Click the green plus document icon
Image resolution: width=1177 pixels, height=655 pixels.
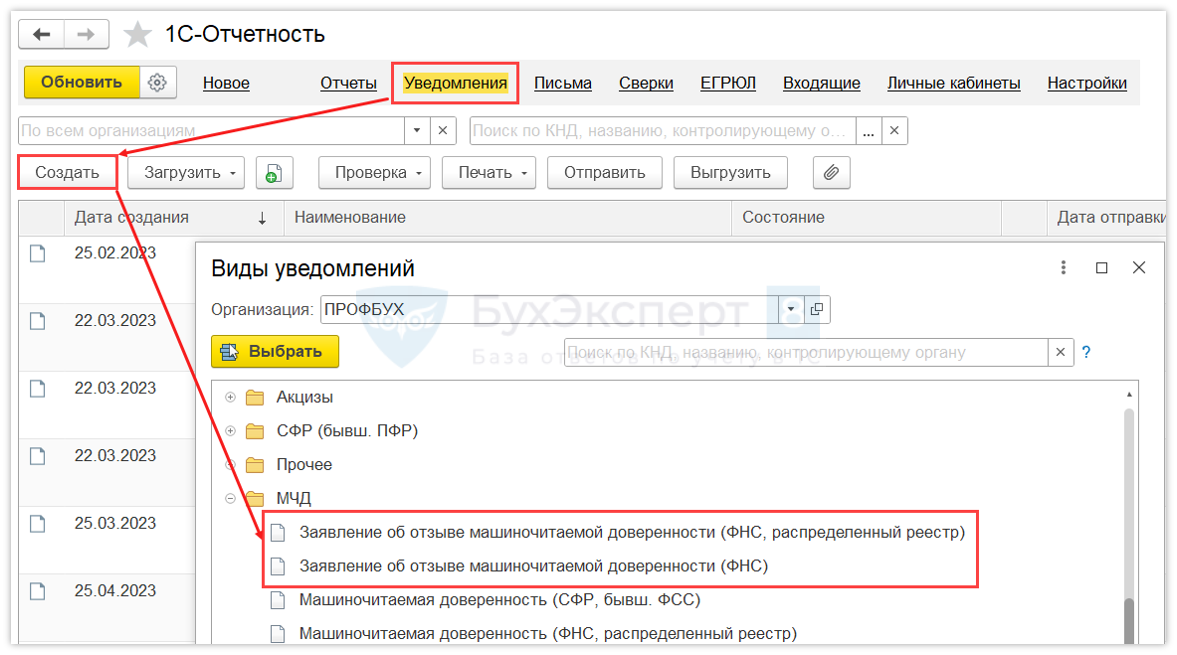(274, 173)
